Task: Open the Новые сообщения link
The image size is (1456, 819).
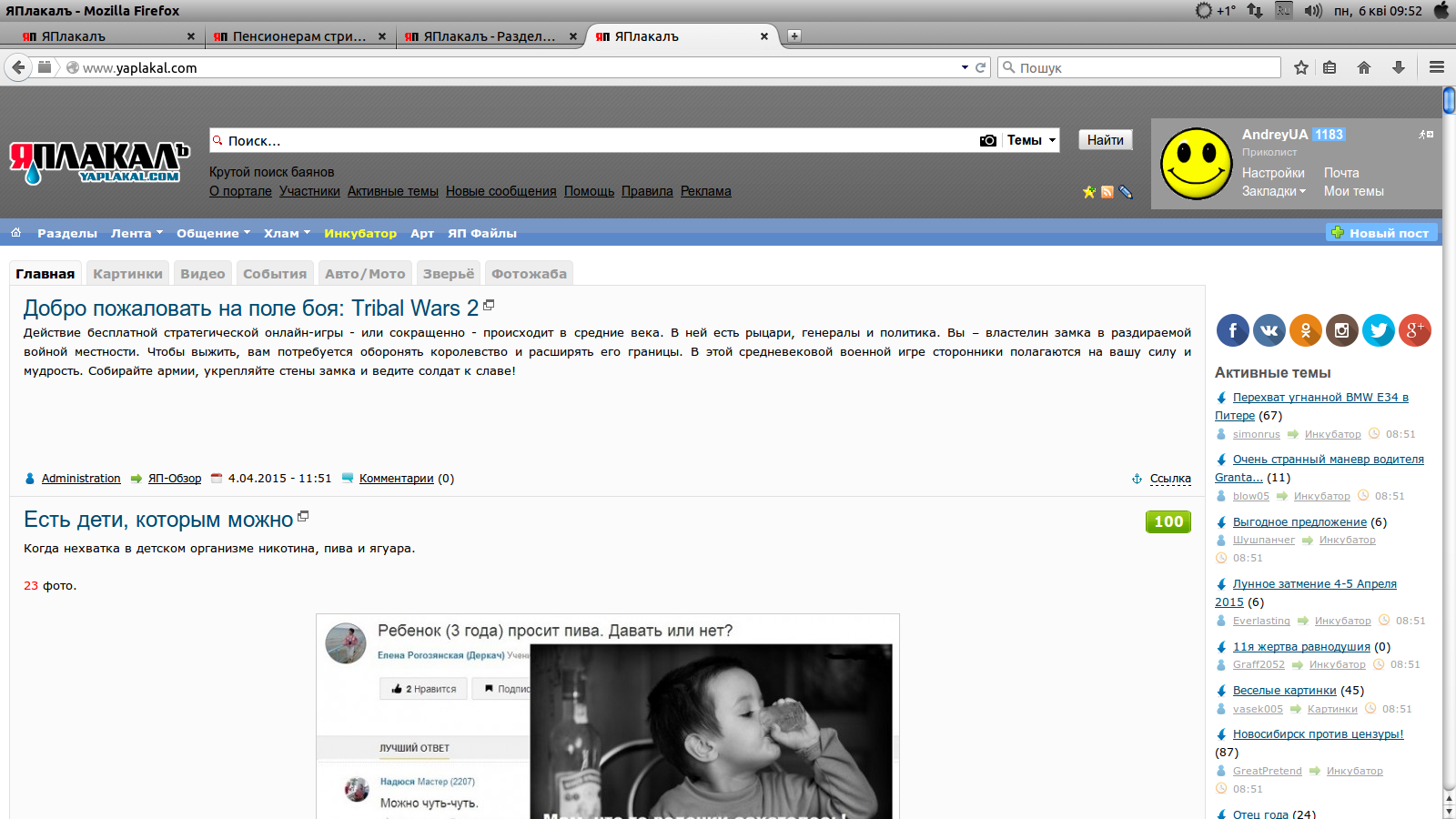Action: tap(501, 191)
